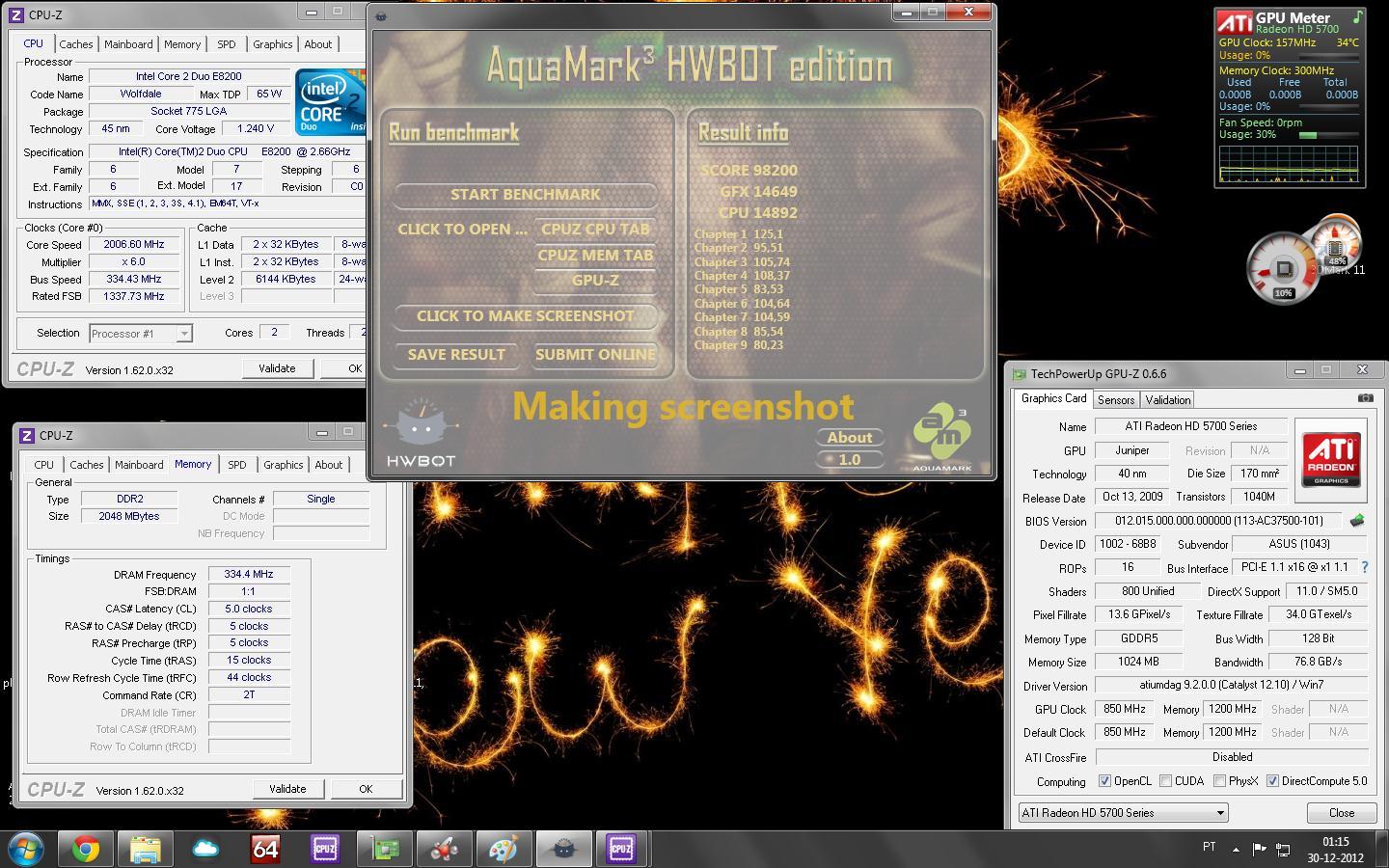Open the network icon in the system tray
This screenshot has width=1389, height=868.
[x=1283, y=849]
